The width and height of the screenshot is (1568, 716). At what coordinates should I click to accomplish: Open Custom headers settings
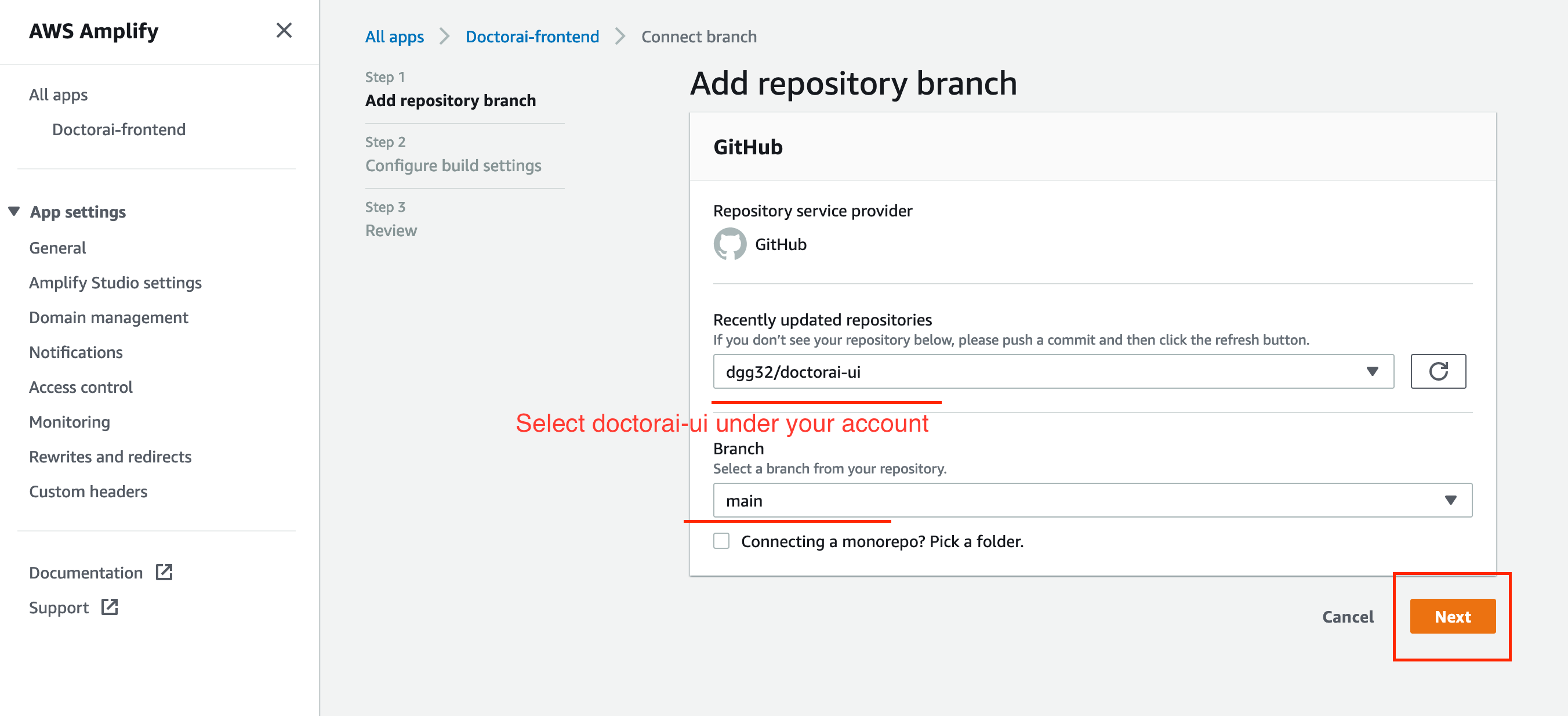[x=88, y=492]
